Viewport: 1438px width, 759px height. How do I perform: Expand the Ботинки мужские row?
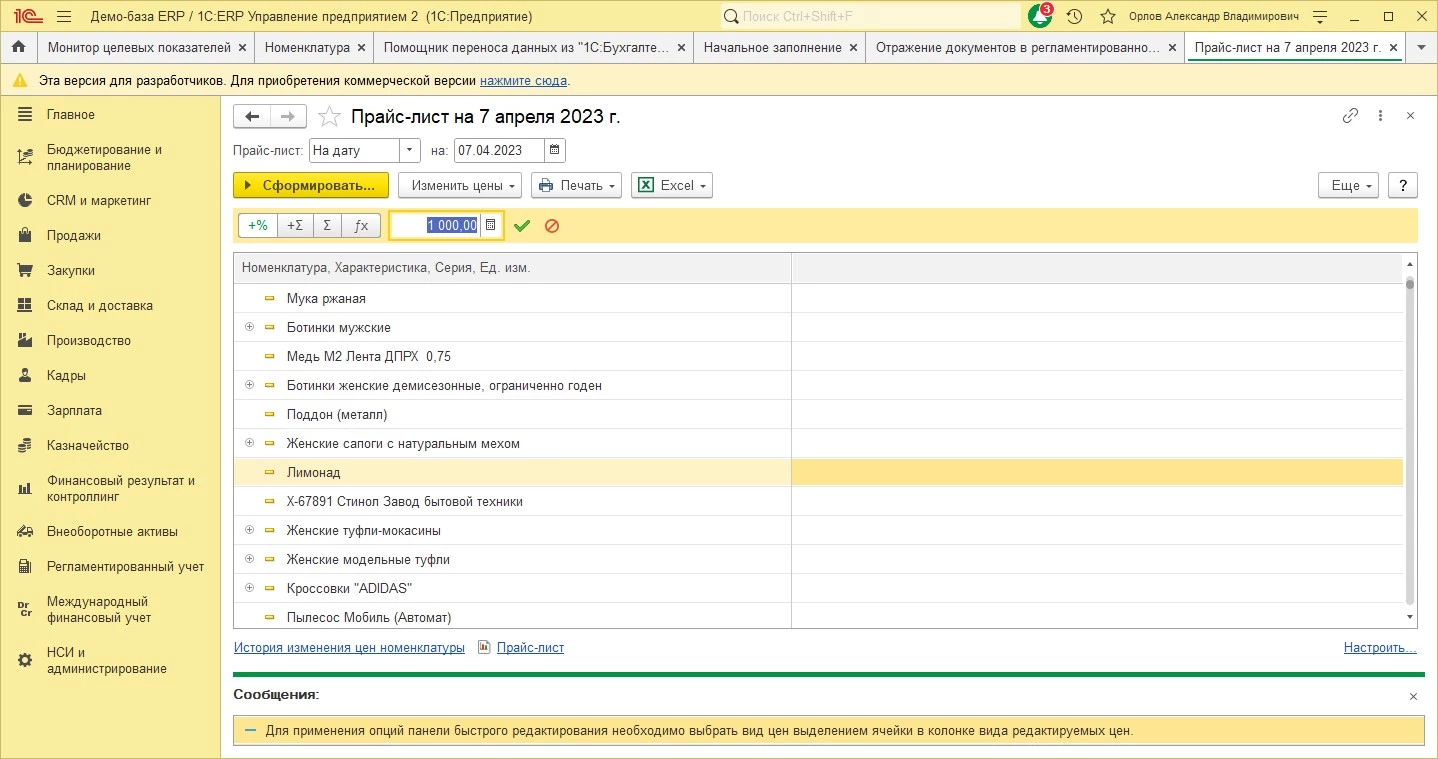(x=249, y=328)
